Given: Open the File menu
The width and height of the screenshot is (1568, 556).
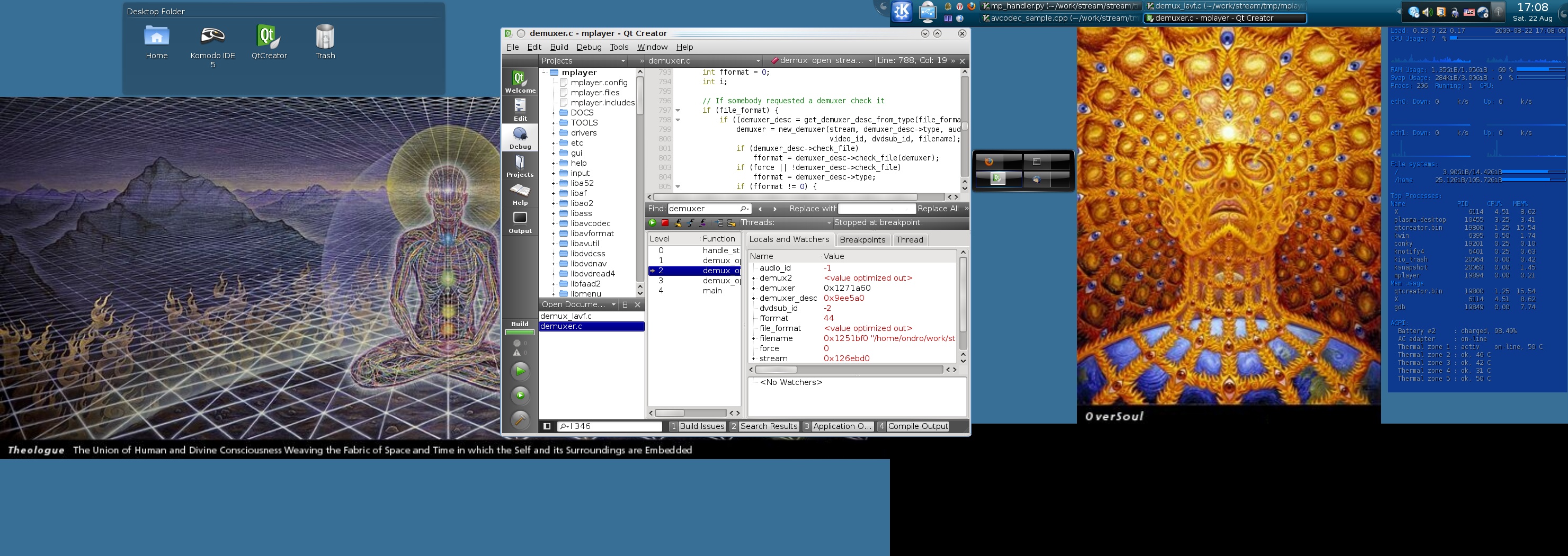Looking at the screenshot, I should coord(513,47).
